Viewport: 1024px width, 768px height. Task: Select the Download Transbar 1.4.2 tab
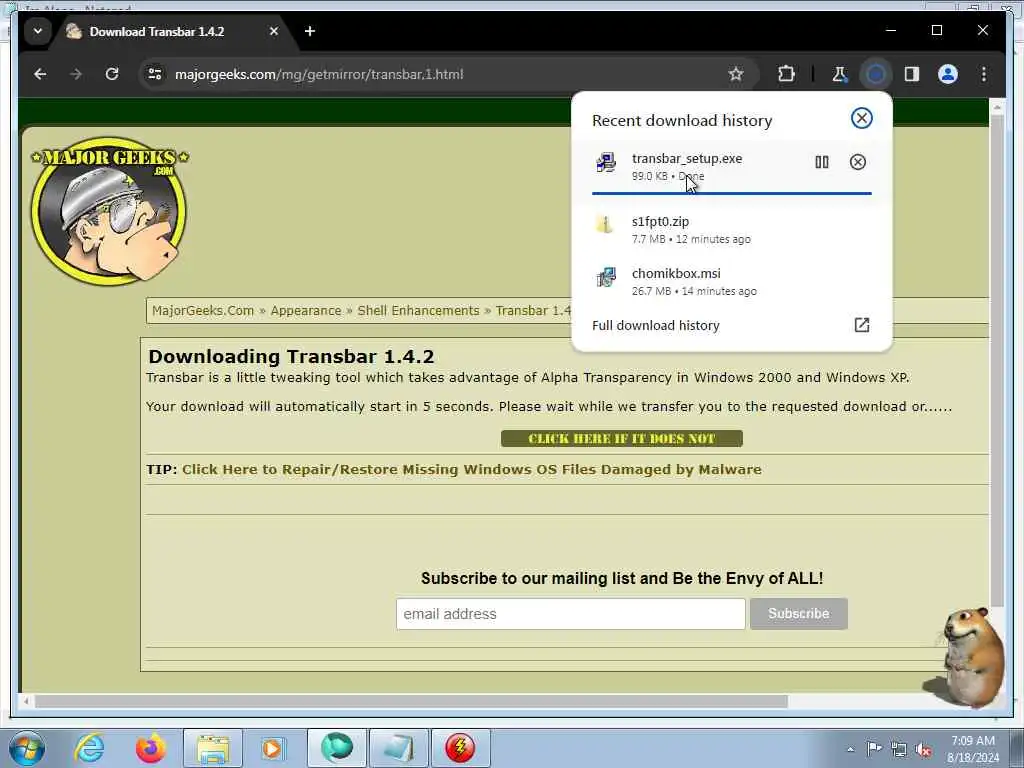click(157, 31)
